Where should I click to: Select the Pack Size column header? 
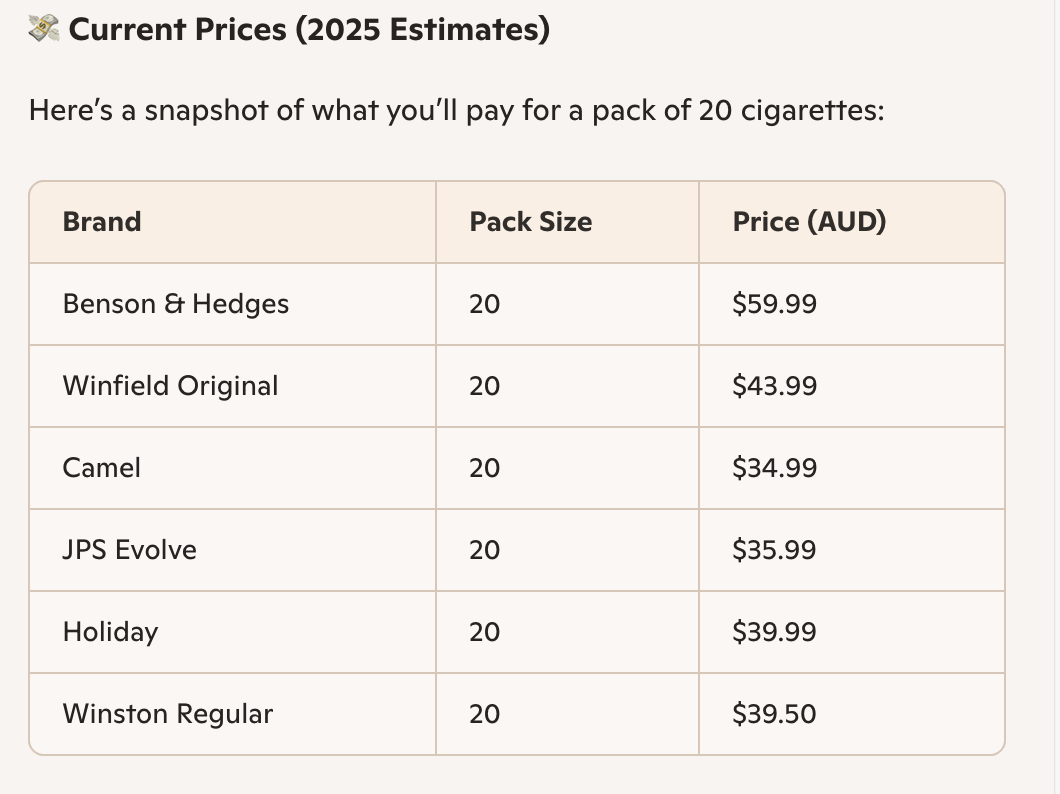531,221
